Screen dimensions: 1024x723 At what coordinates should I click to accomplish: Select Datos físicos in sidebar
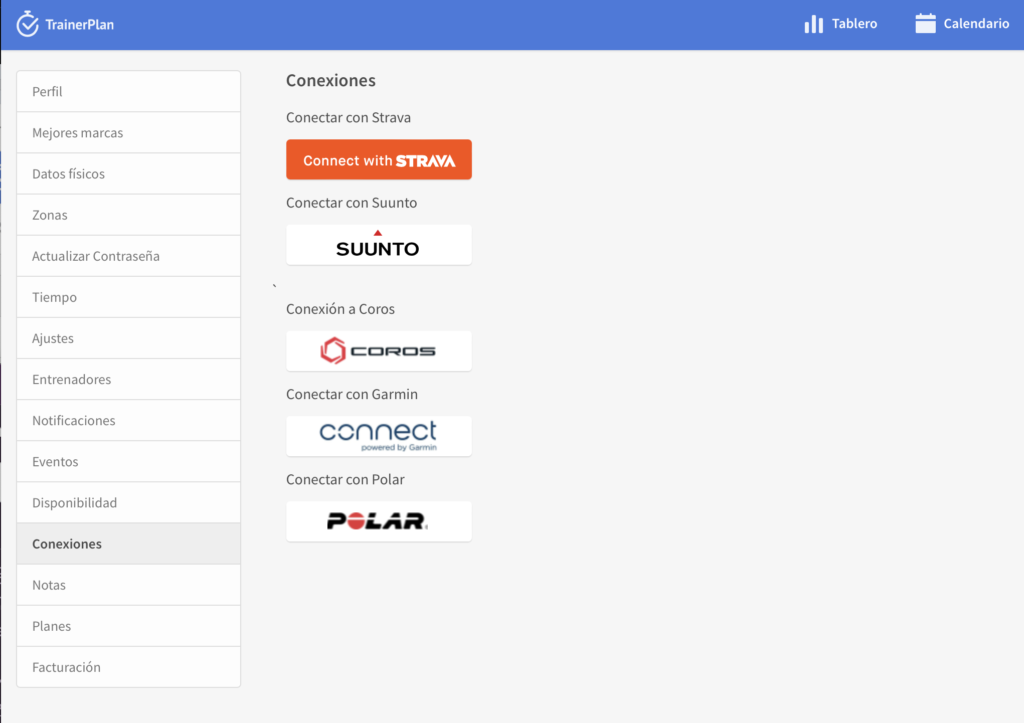point(128,174)
